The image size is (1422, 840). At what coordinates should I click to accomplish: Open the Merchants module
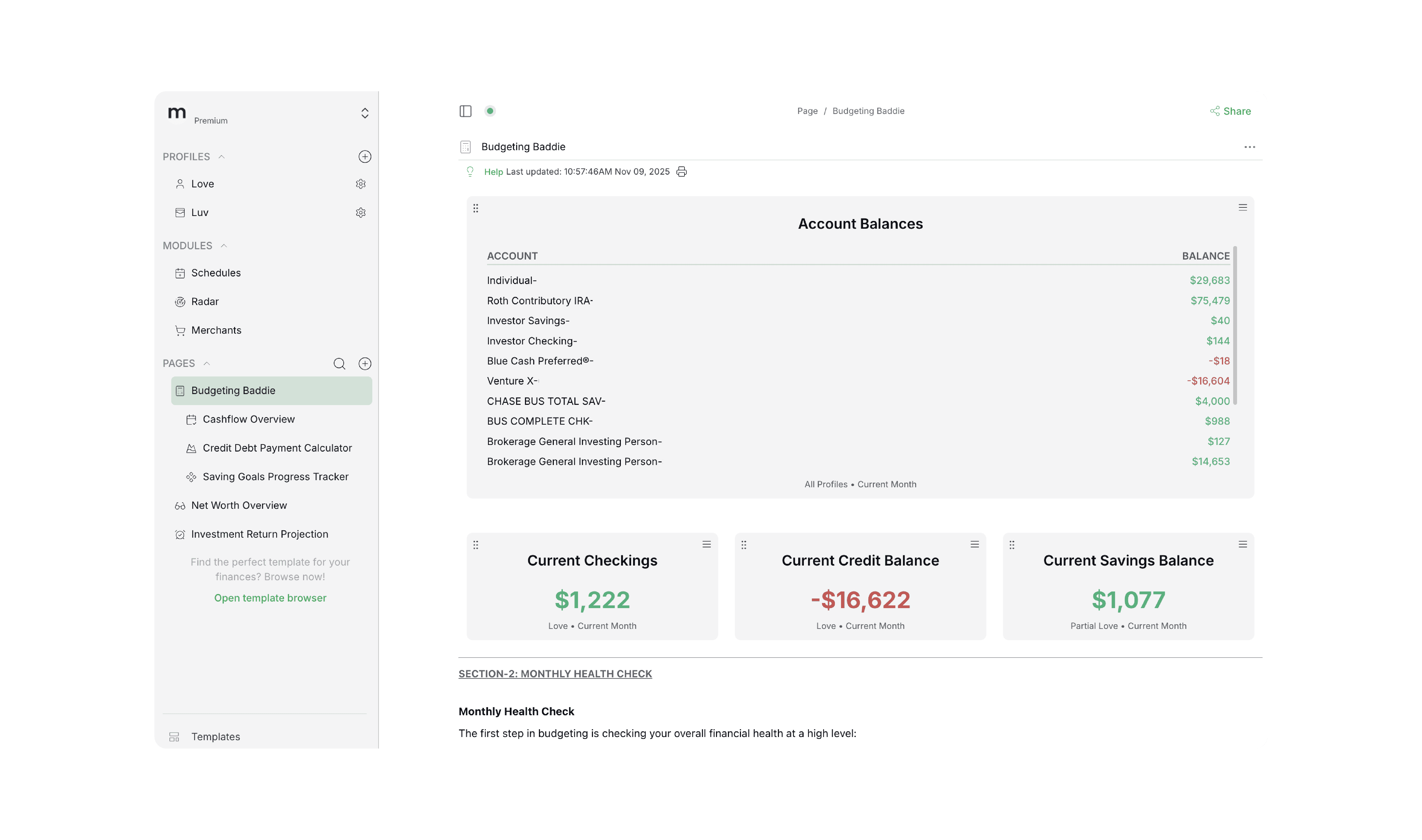tap(216, 330)
